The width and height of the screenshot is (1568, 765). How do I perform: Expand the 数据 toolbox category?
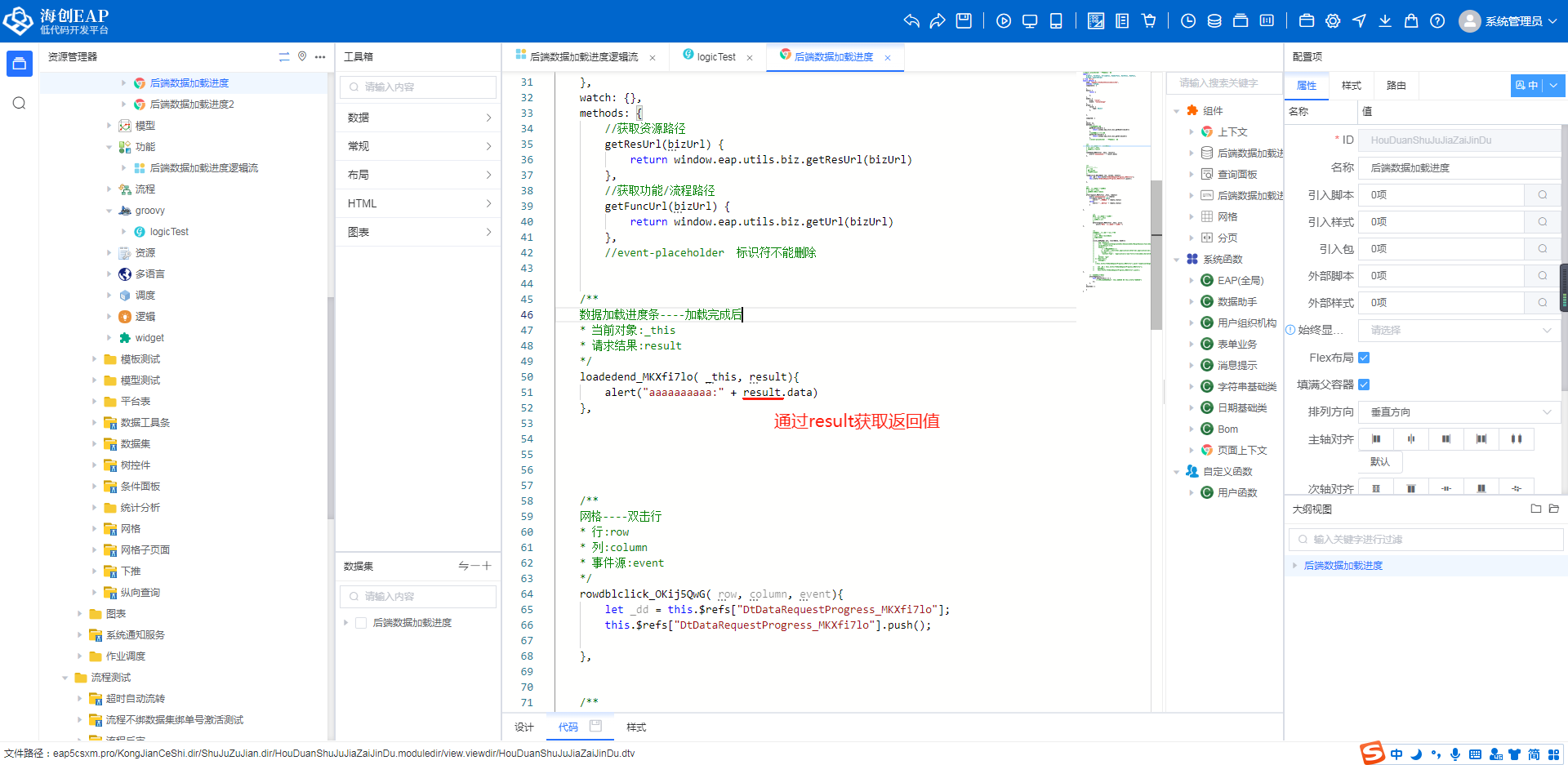click(x=419, y=118)
